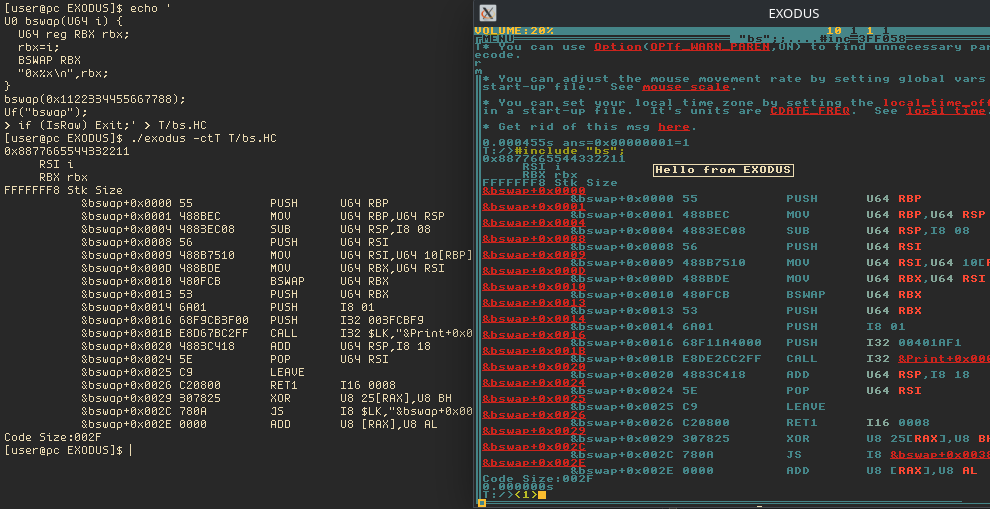Click the X11 icon in EXODUS title bar
Image resolution: width=990 pixels, height=509 pixels.
click(487, 13)
